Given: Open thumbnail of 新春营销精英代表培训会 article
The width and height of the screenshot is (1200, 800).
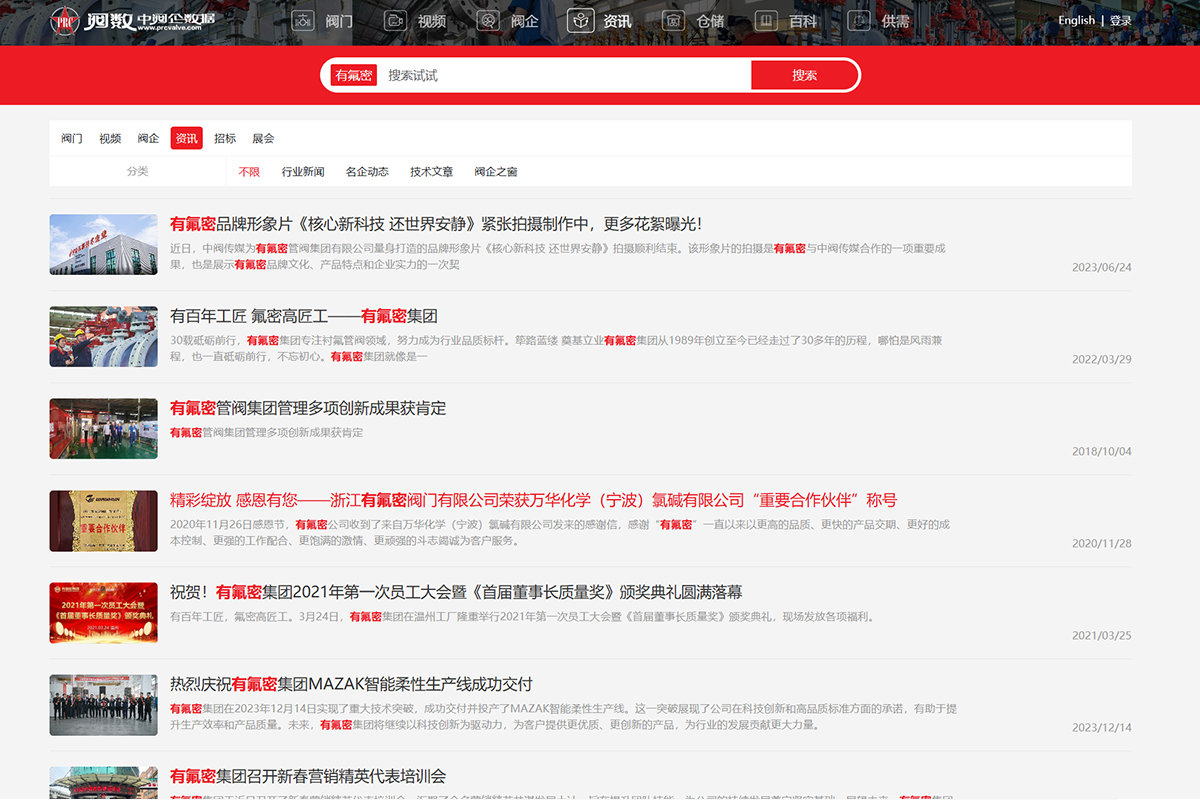Looking at the screenshot, I should tap(104, 783).
